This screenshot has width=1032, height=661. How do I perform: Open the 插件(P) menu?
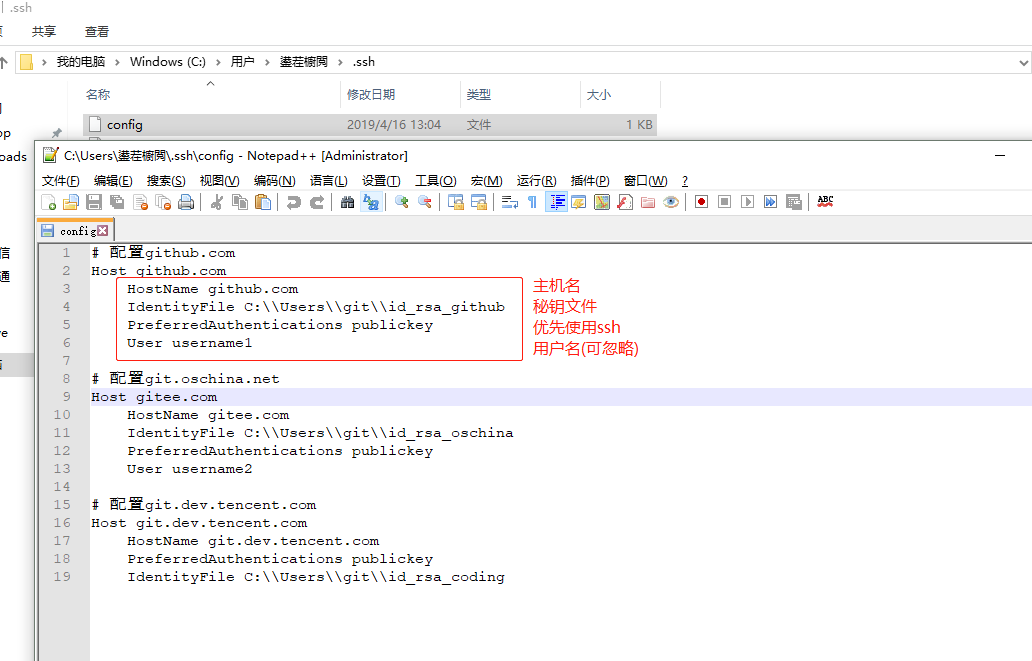pyautogui.click(x=590, y=181)
